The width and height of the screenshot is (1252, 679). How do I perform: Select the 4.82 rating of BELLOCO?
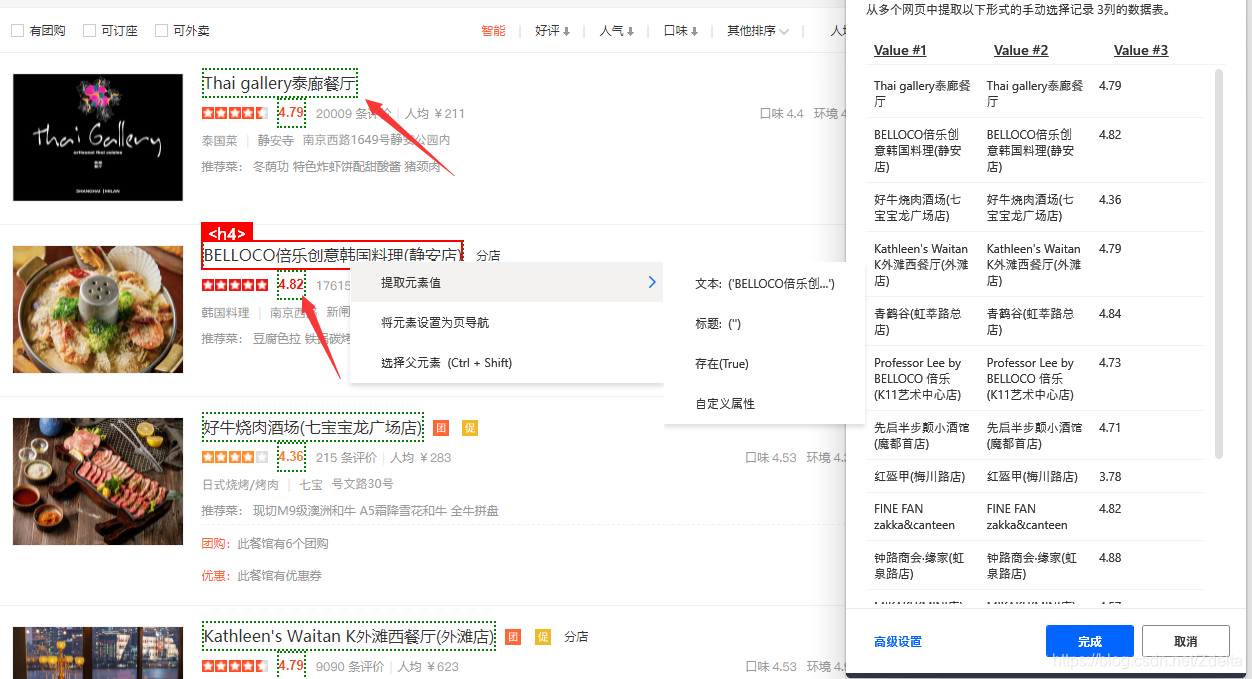(291, 285)
